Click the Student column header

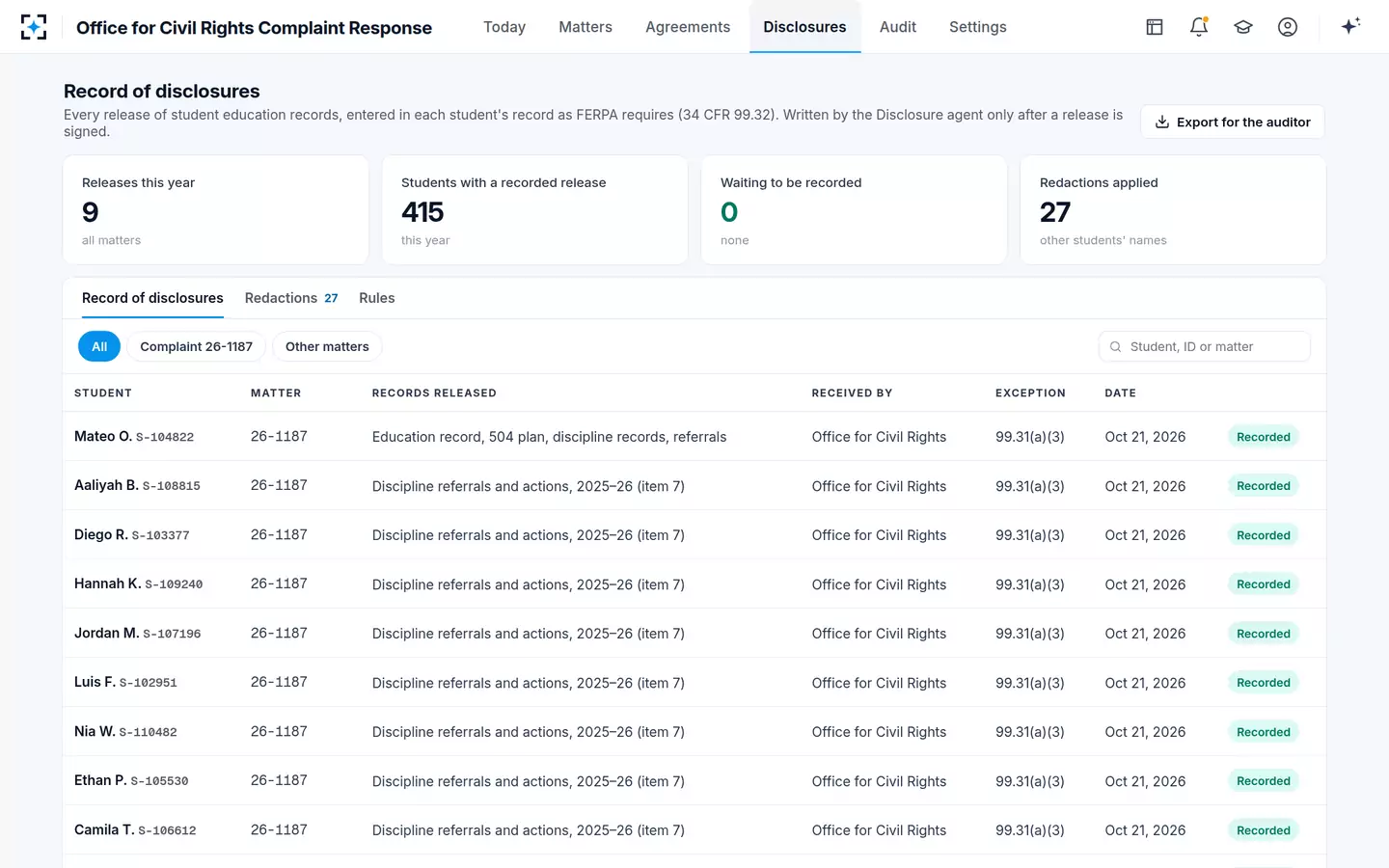coord(103,393)
